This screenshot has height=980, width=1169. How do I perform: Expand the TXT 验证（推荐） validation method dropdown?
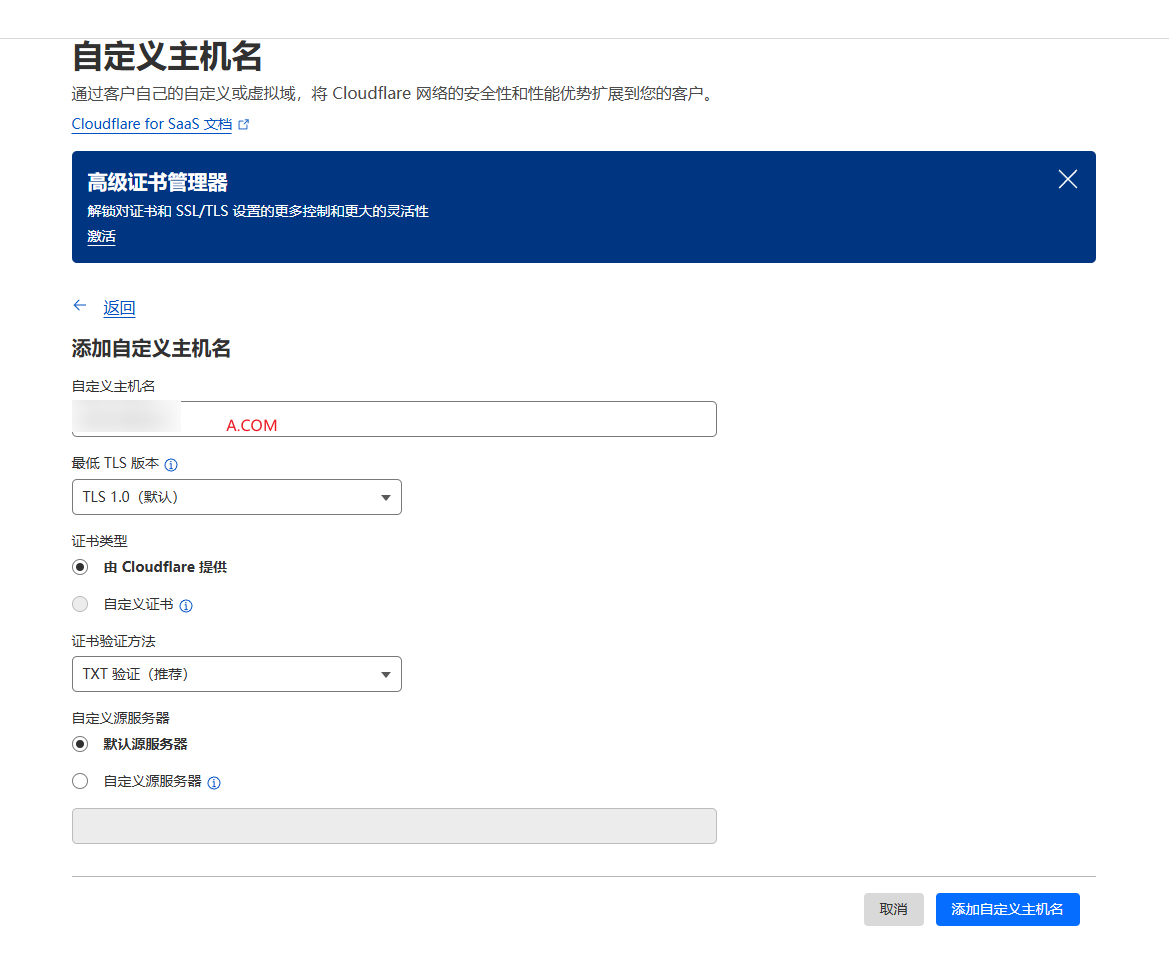pyautogui.click(x=236, y=674)
